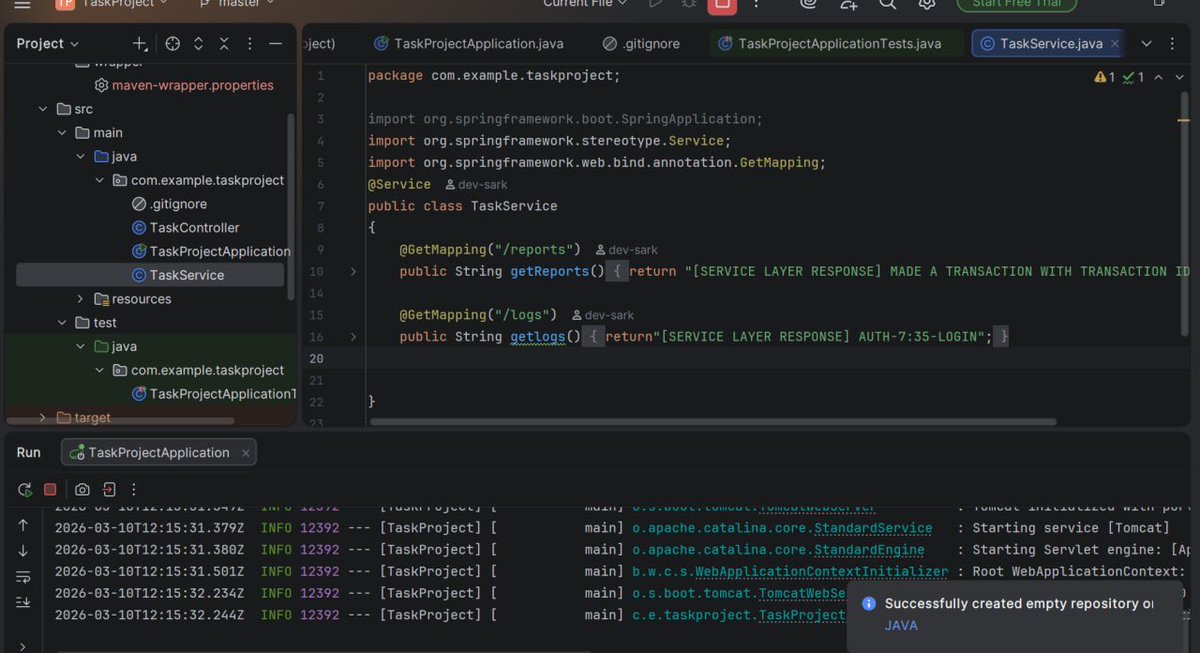The image size is (1200, 653).
Task: Close the TaskService.java tab
Action: [x=1115, y=44]
